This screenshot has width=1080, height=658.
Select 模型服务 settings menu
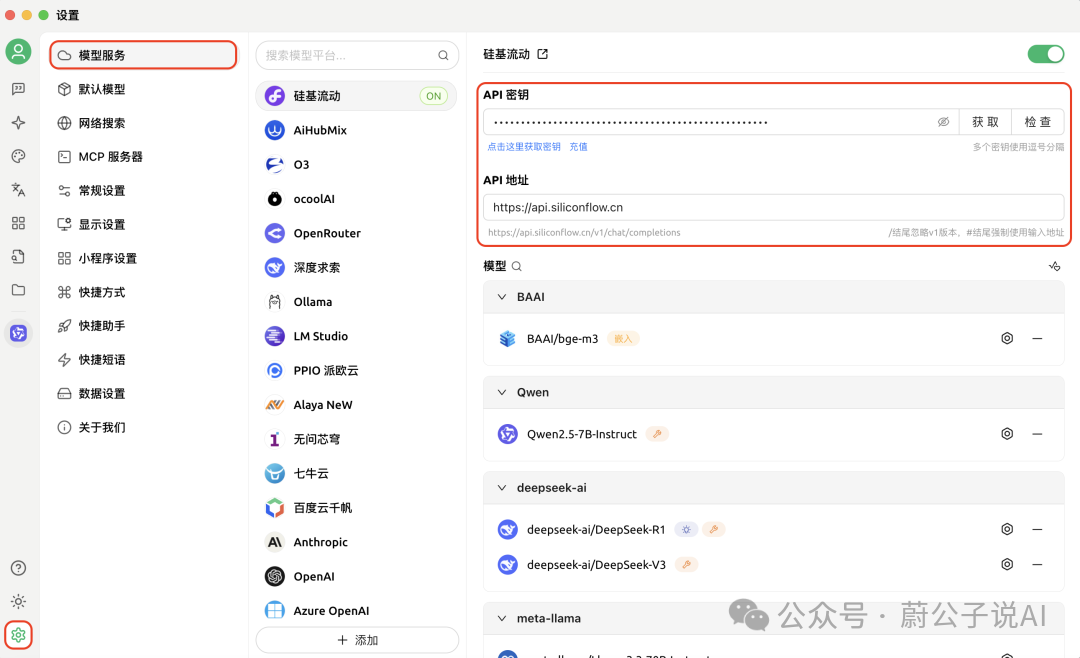pos(143,55)
